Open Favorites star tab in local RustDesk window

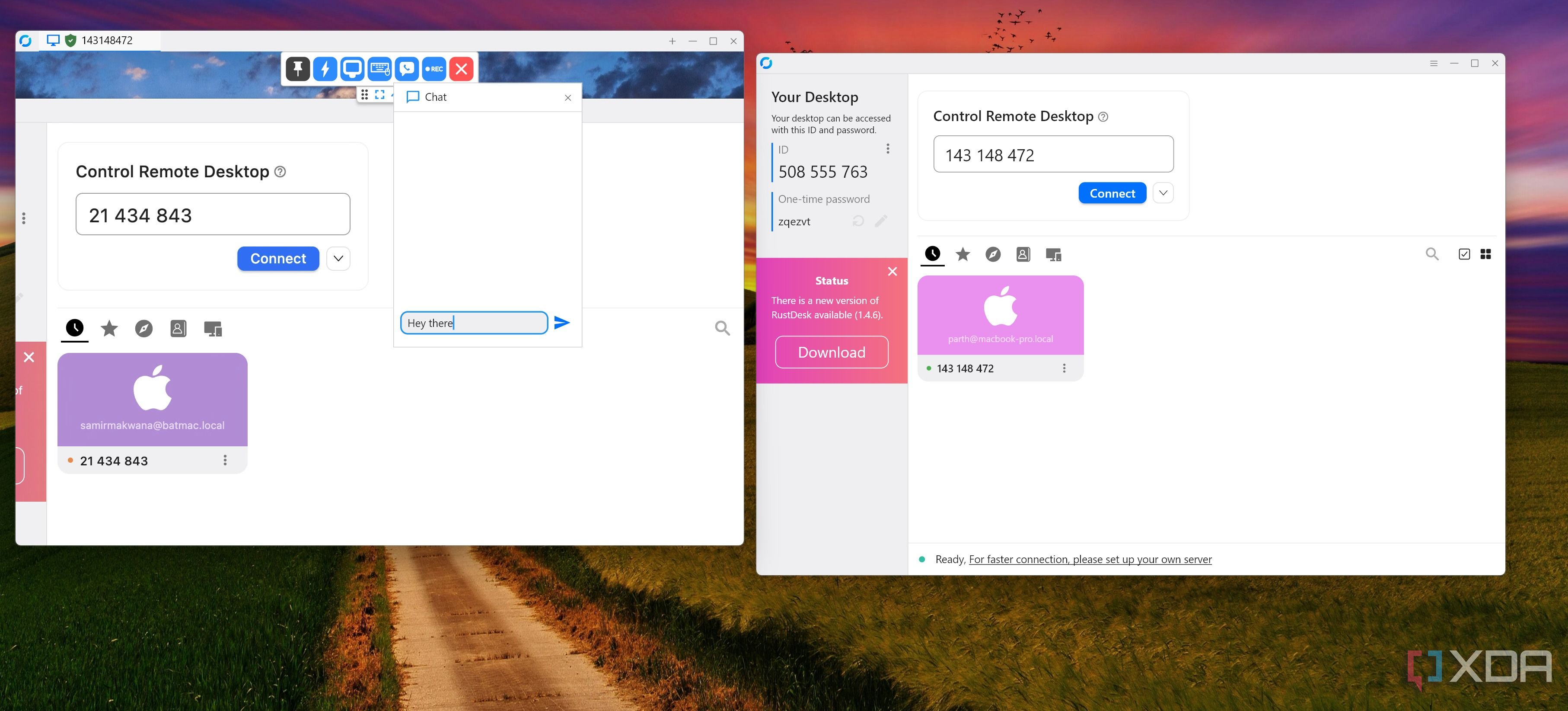[962, 254]
